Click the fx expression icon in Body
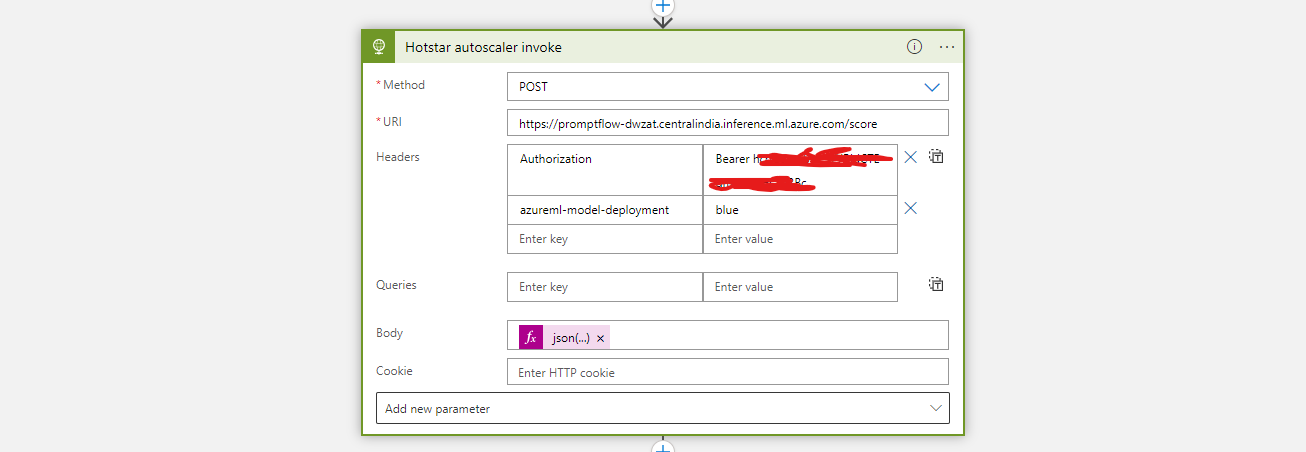Viewport: 1306px width, 452px height. (x=531, y=338)
